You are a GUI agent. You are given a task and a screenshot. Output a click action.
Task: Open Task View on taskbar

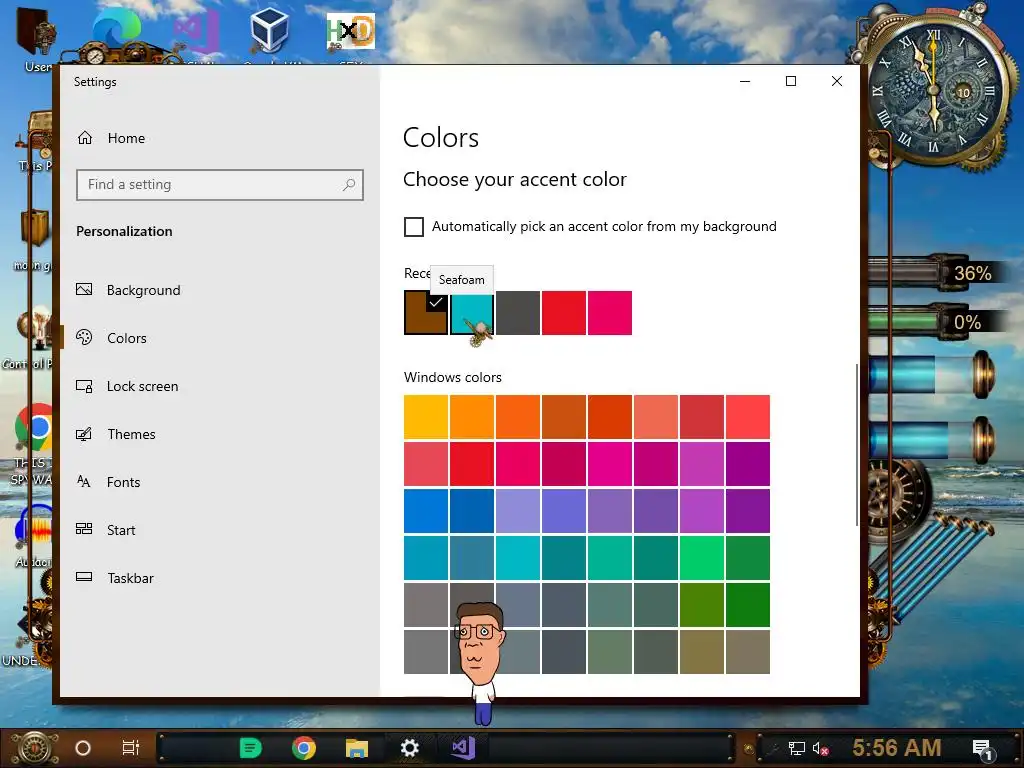[131, 748]
